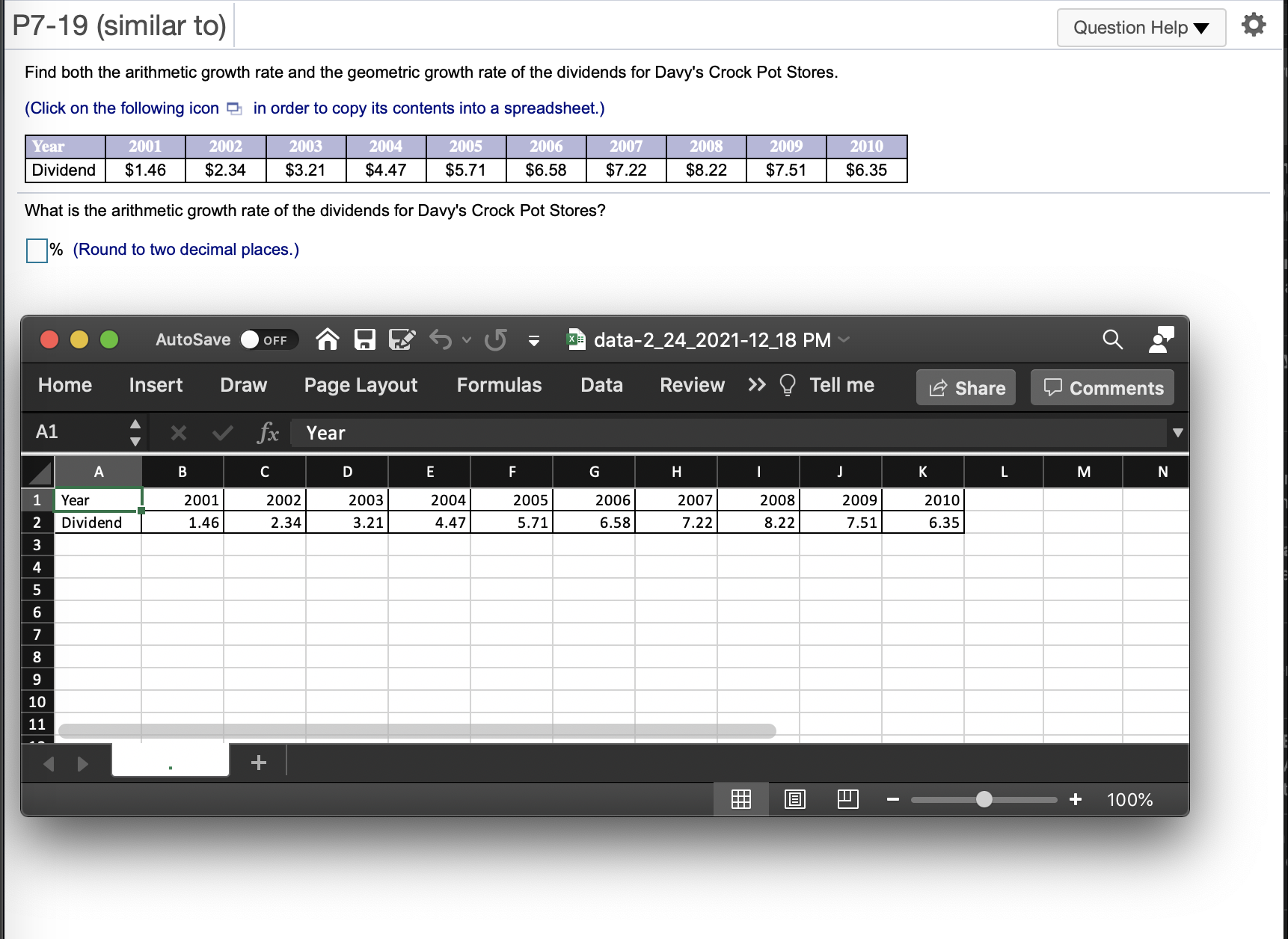Viewport: 1288px width, 939px height.
Task: Click the select-all corner triangle
Action: (x=38, y=472)
